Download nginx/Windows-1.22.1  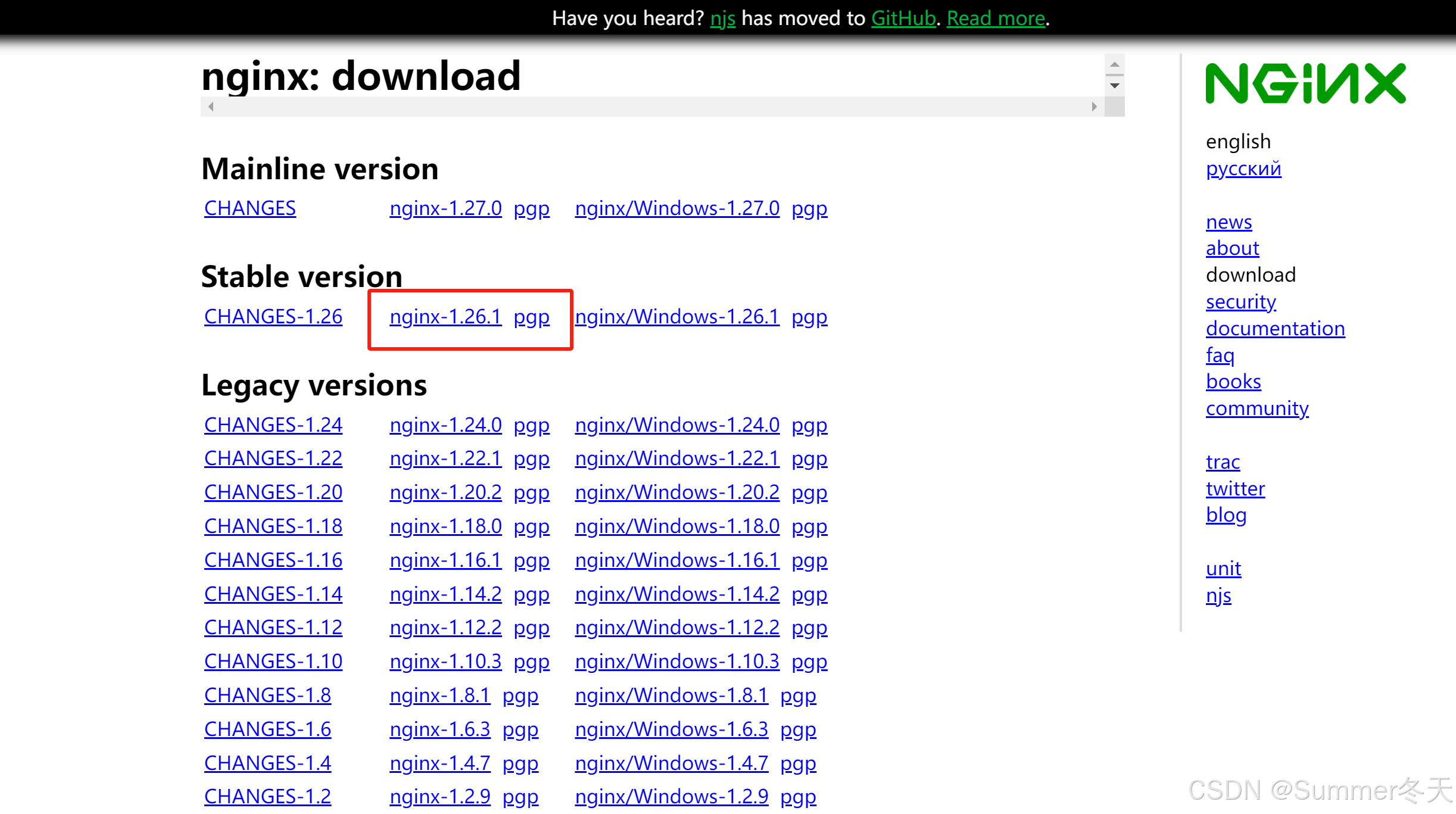[677, 459]
